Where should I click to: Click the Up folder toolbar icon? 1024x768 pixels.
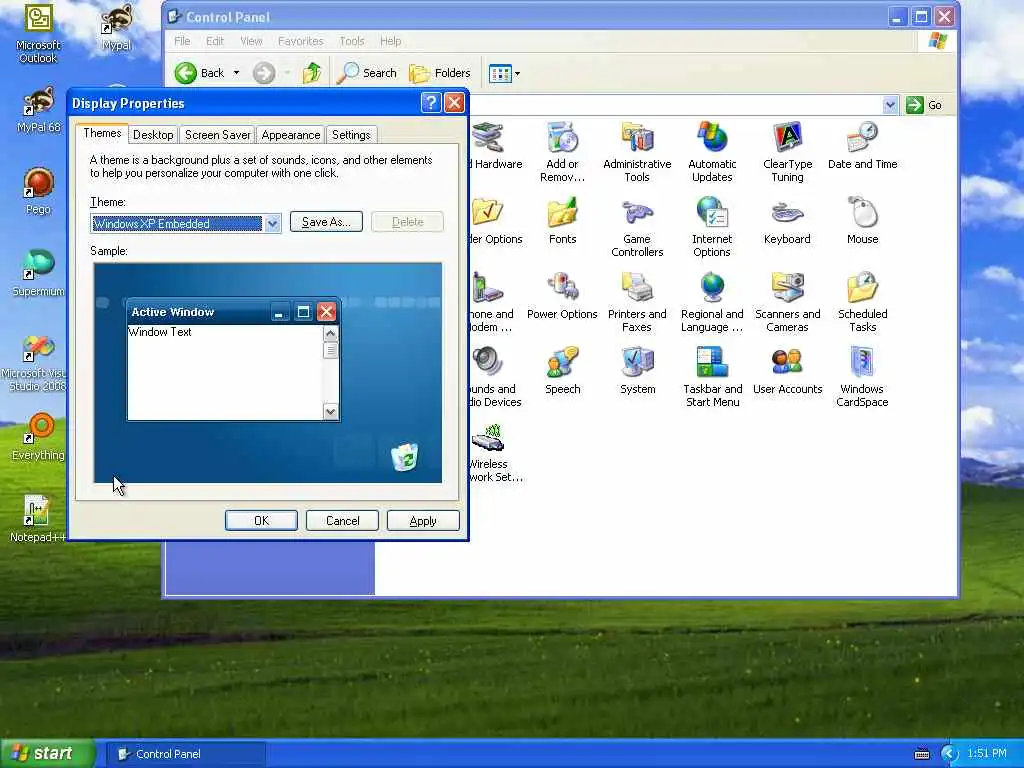coord(312,73)
